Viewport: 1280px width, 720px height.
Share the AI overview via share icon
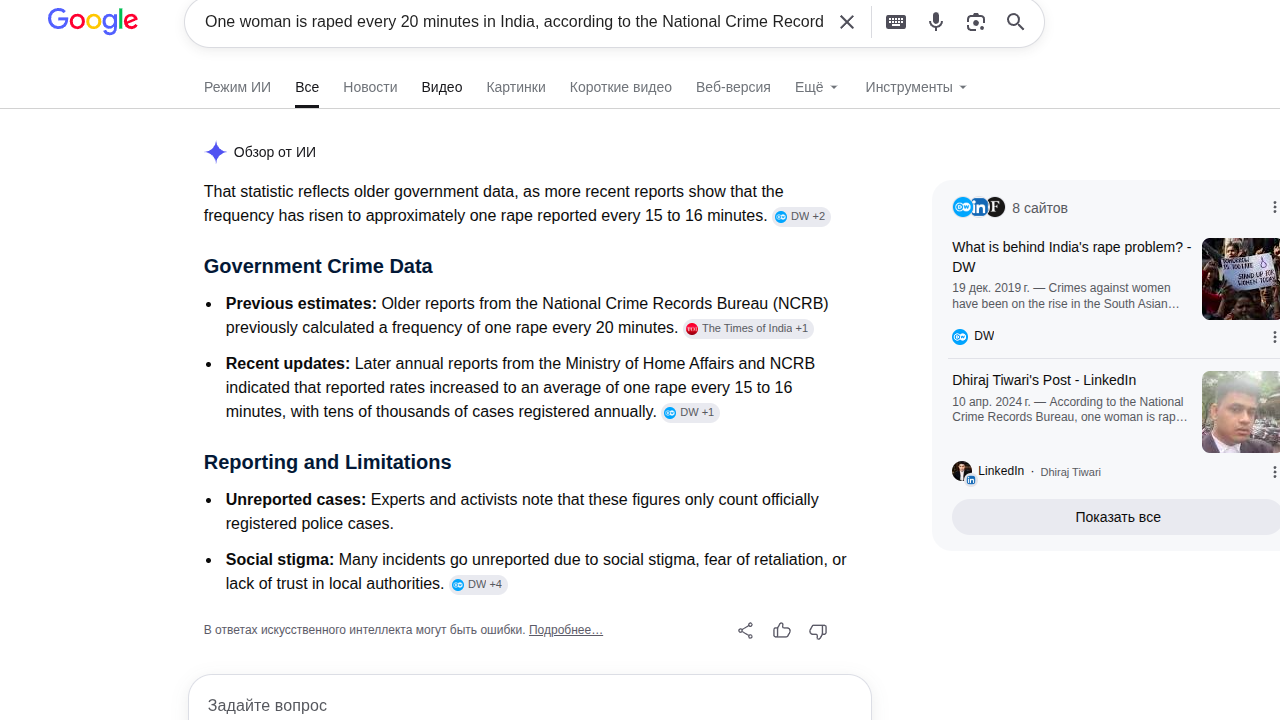(745, 630)
